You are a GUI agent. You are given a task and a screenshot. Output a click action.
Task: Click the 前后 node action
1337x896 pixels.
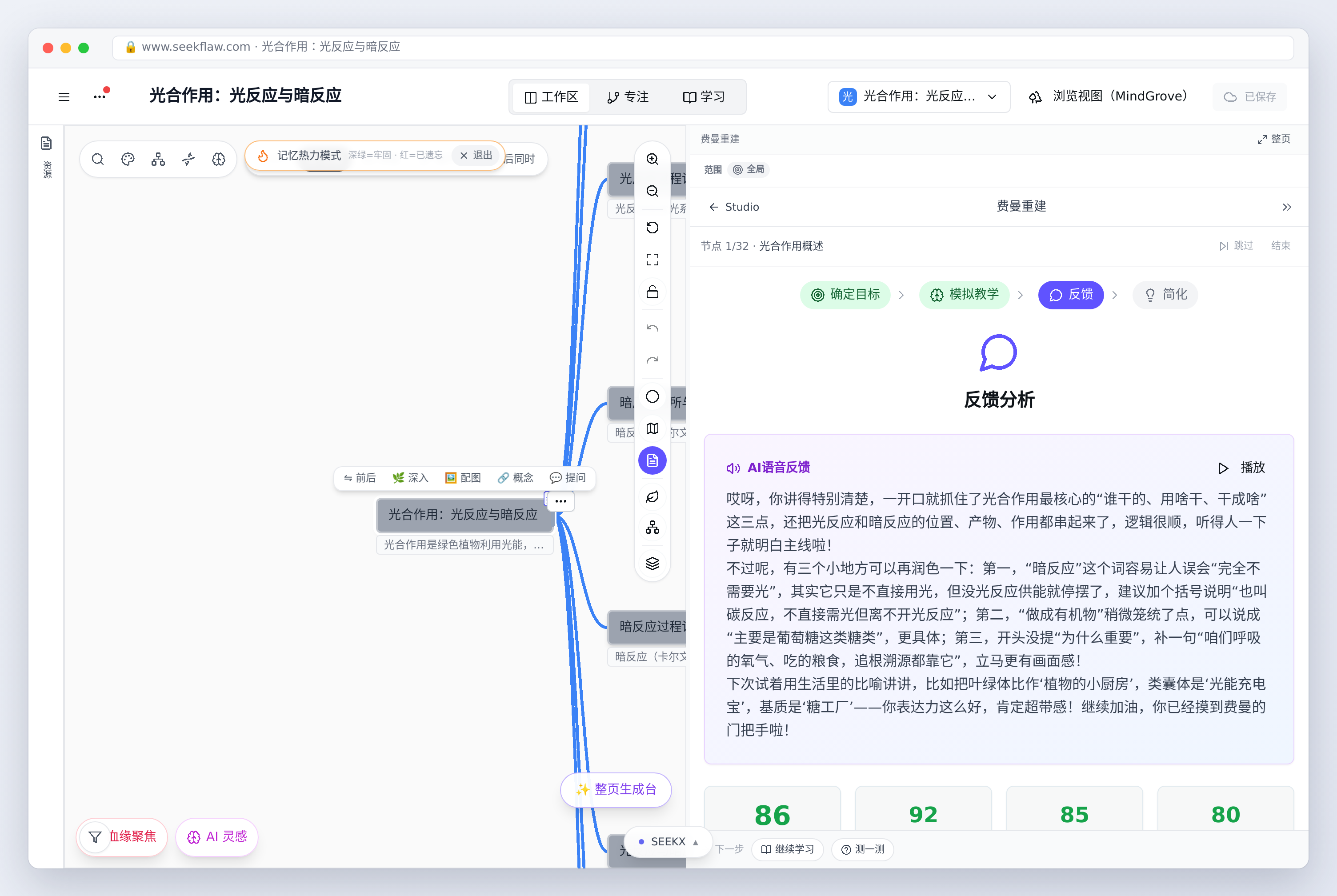pyautogui.click(x=360, y=478)
